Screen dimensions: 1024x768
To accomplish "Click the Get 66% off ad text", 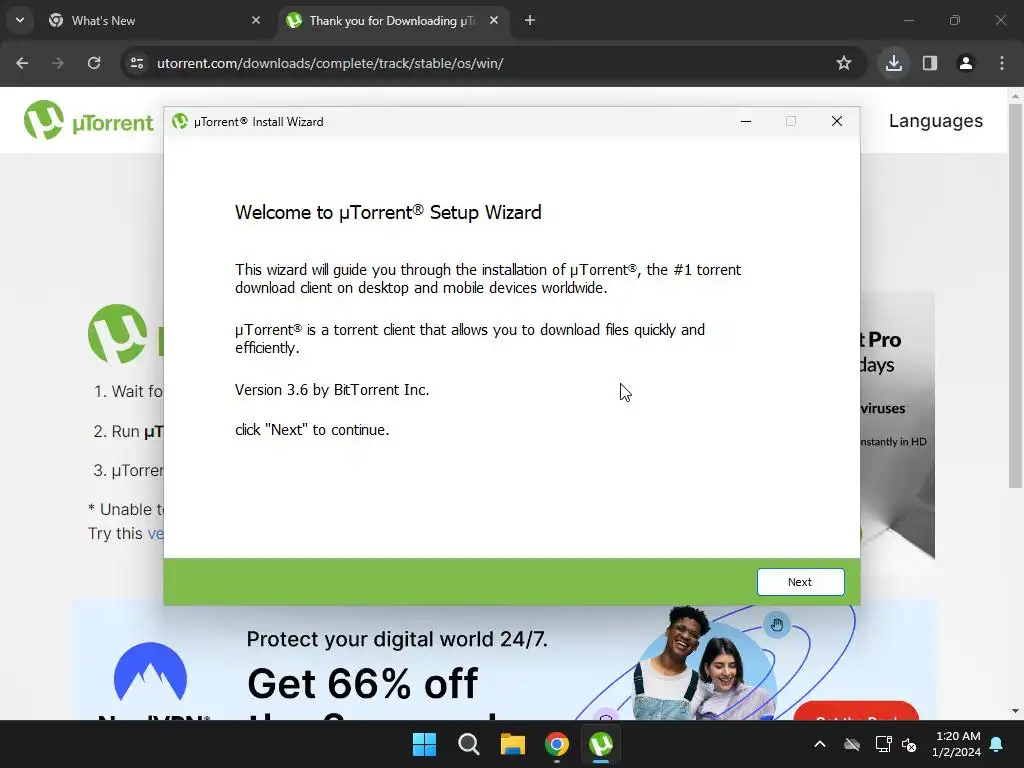I will pyautogui.click(x=362, y=684).
